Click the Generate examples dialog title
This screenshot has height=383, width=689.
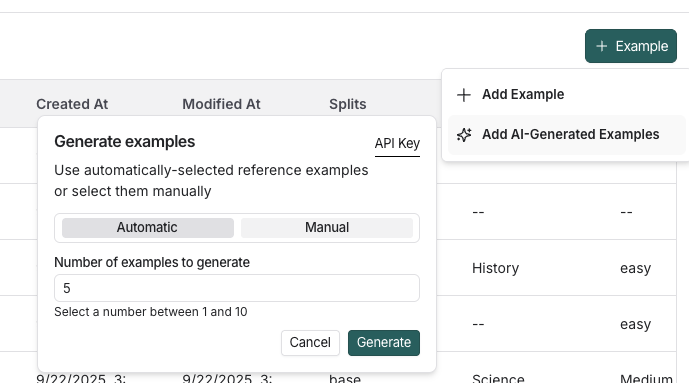click(x=125, y=142)
